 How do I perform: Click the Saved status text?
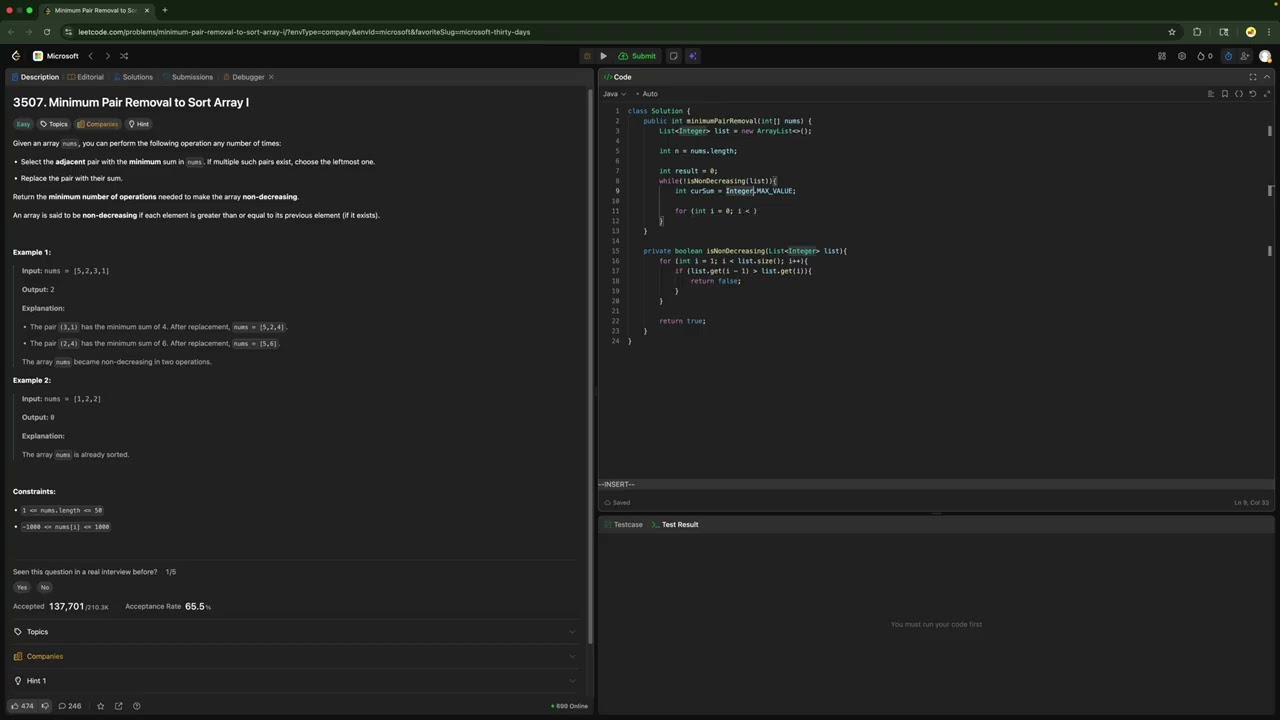[617, 503]
